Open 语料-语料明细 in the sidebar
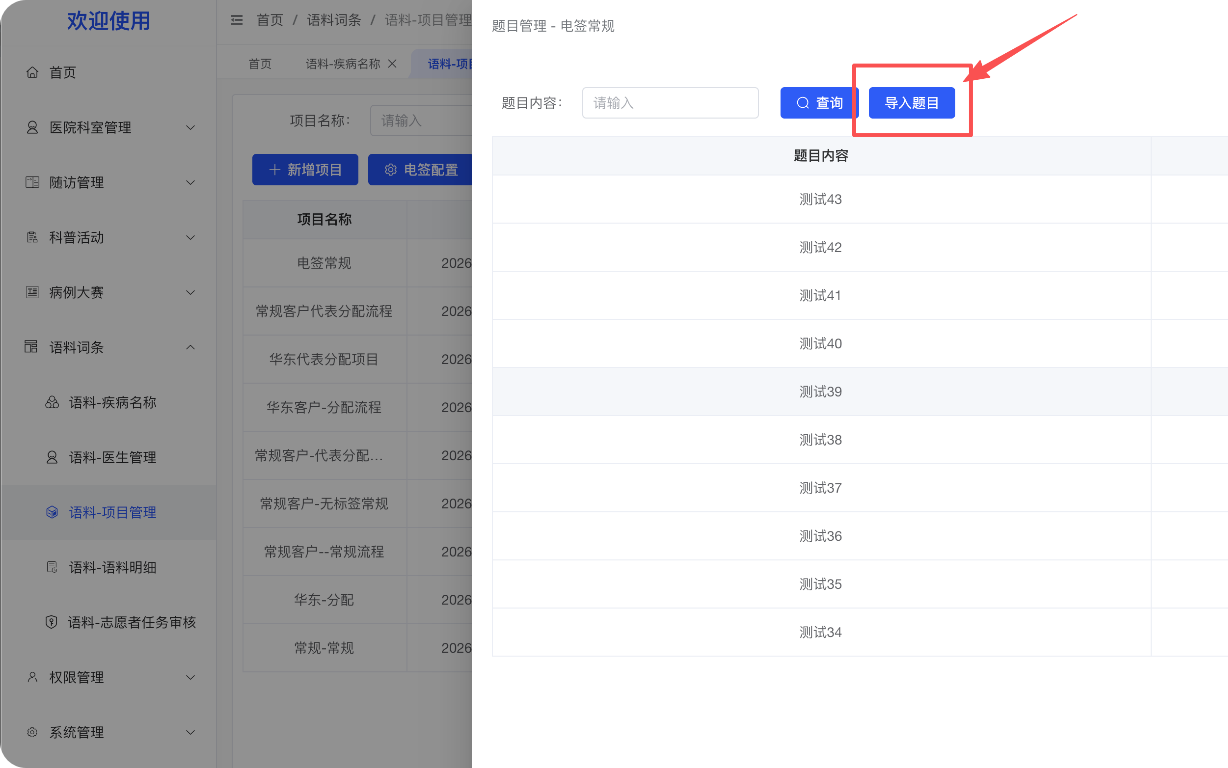The width and height of the screenshot is (1228, 768). (x=108, y=568)
